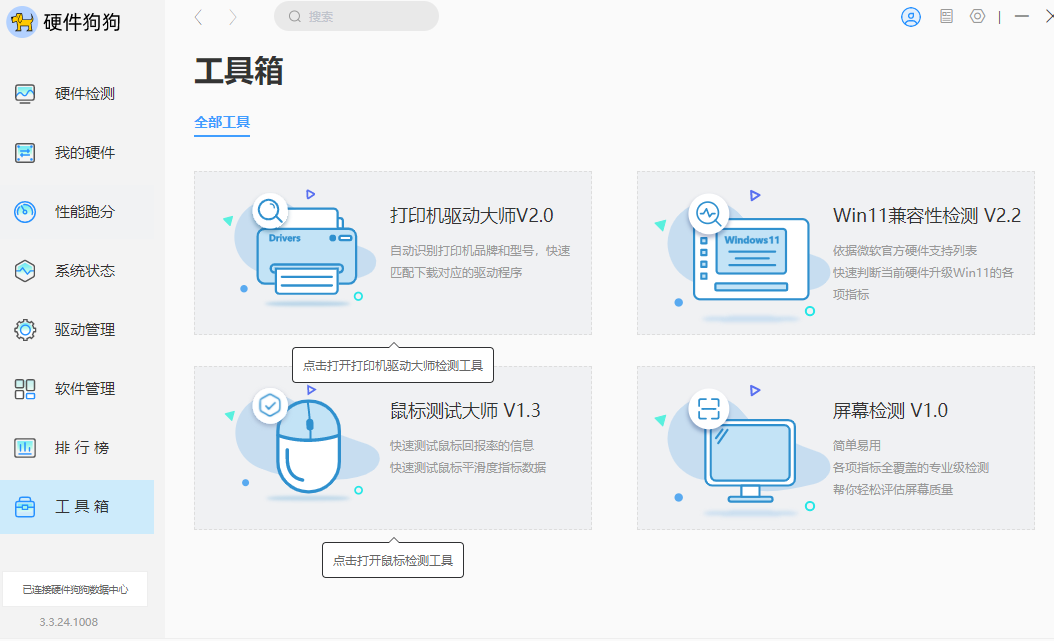Switch to the 全部工具 tab
Screen dimensions: 1054x641
pyautogui.click(x=221, y=122)
